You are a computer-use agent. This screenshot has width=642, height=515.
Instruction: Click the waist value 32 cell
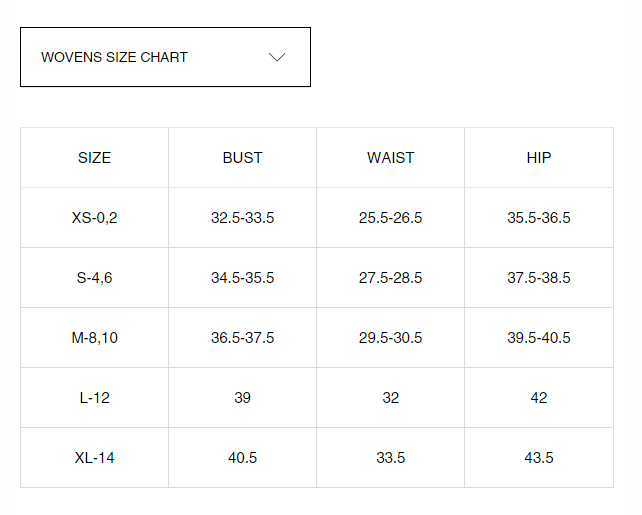pyautogui.click(x=390, y=398)
